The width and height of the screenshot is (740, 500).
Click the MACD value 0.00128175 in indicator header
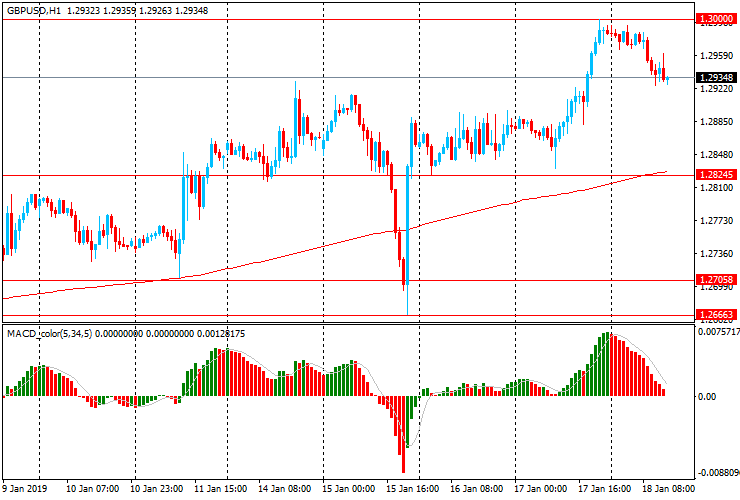coord(221,334)
